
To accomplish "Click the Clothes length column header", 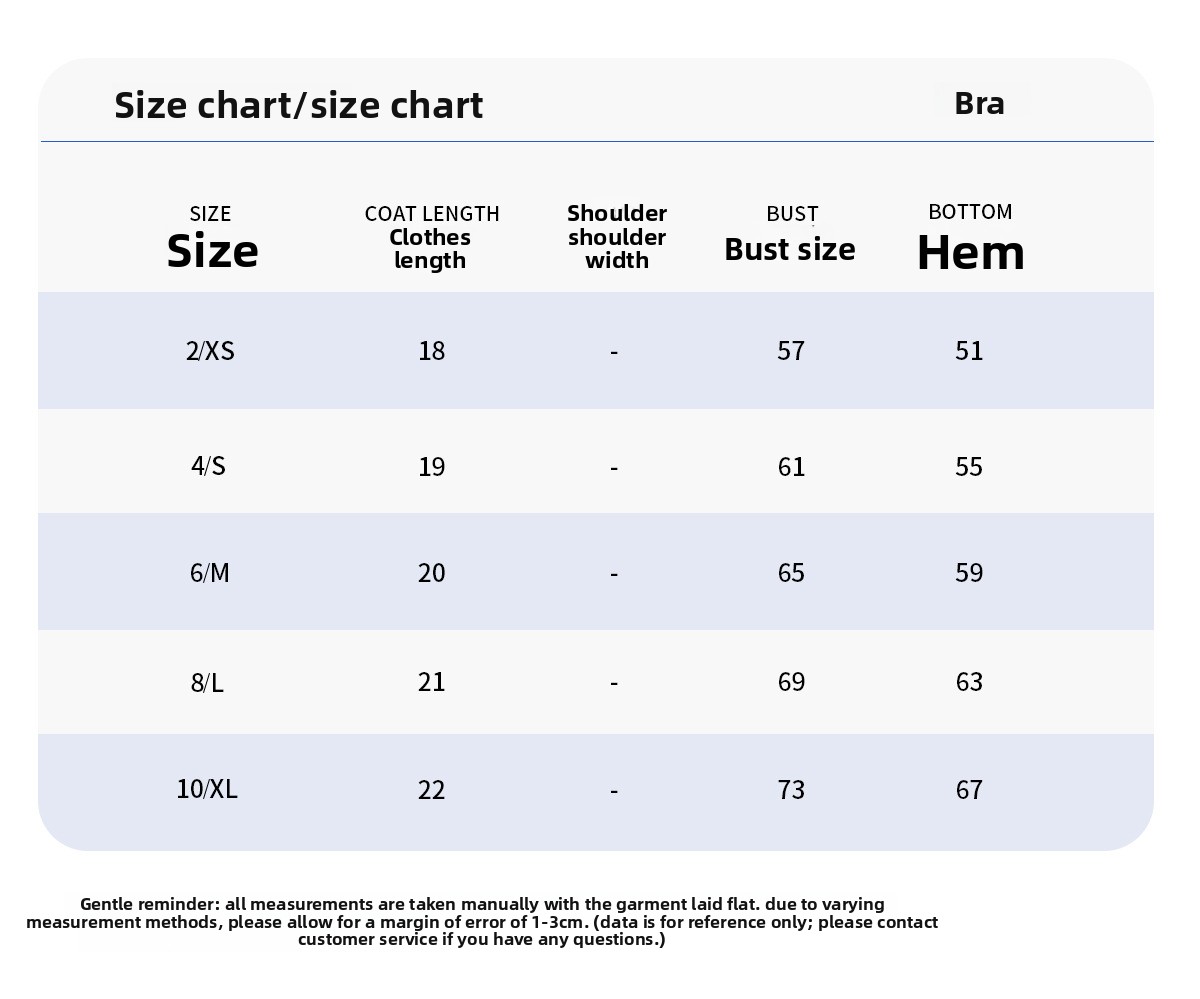I will [431, 237].
